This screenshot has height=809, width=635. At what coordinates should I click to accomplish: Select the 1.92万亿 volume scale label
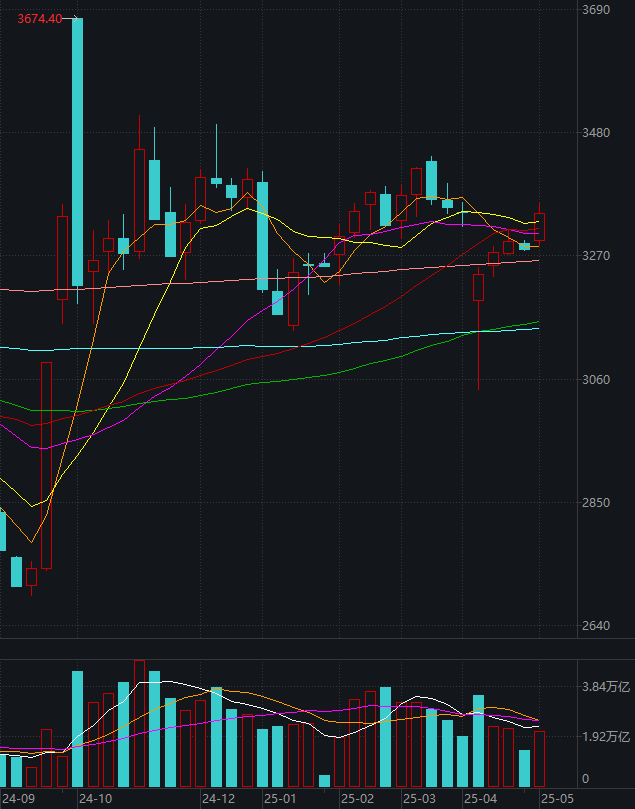(606, 737)
